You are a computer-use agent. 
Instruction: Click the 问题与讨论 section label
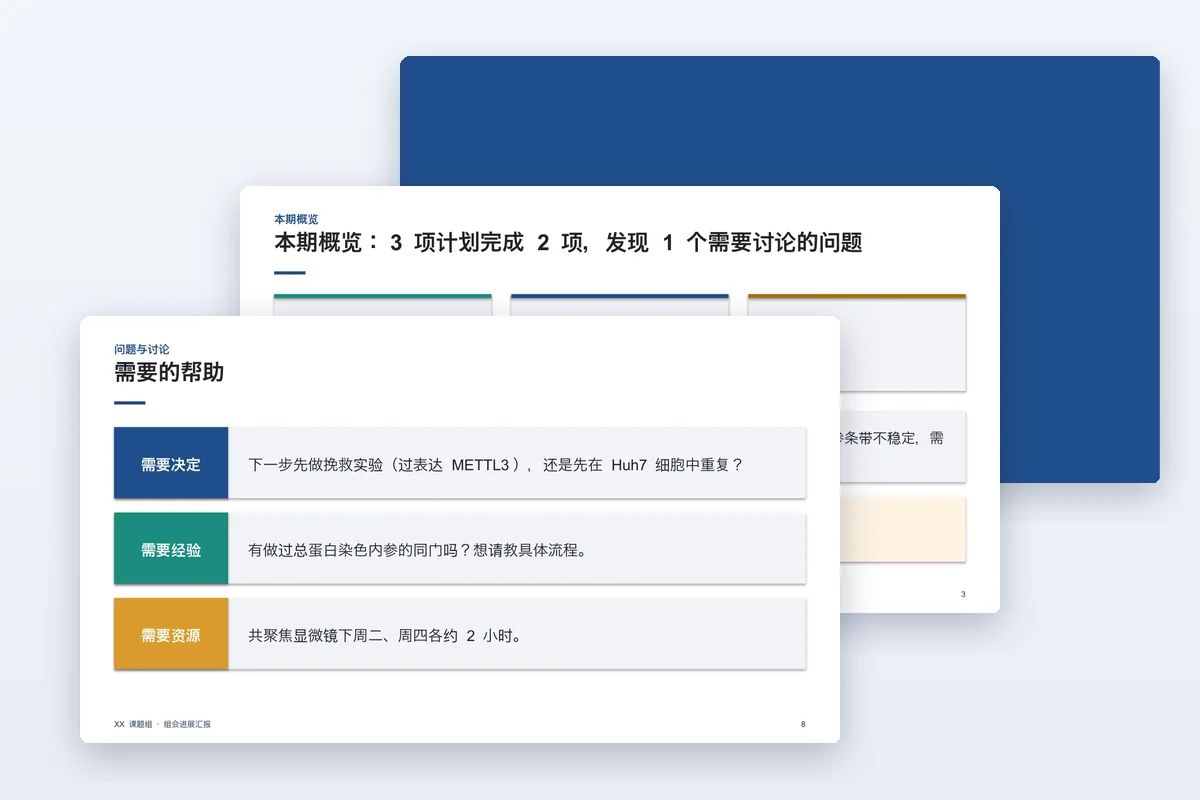[142, 349]
